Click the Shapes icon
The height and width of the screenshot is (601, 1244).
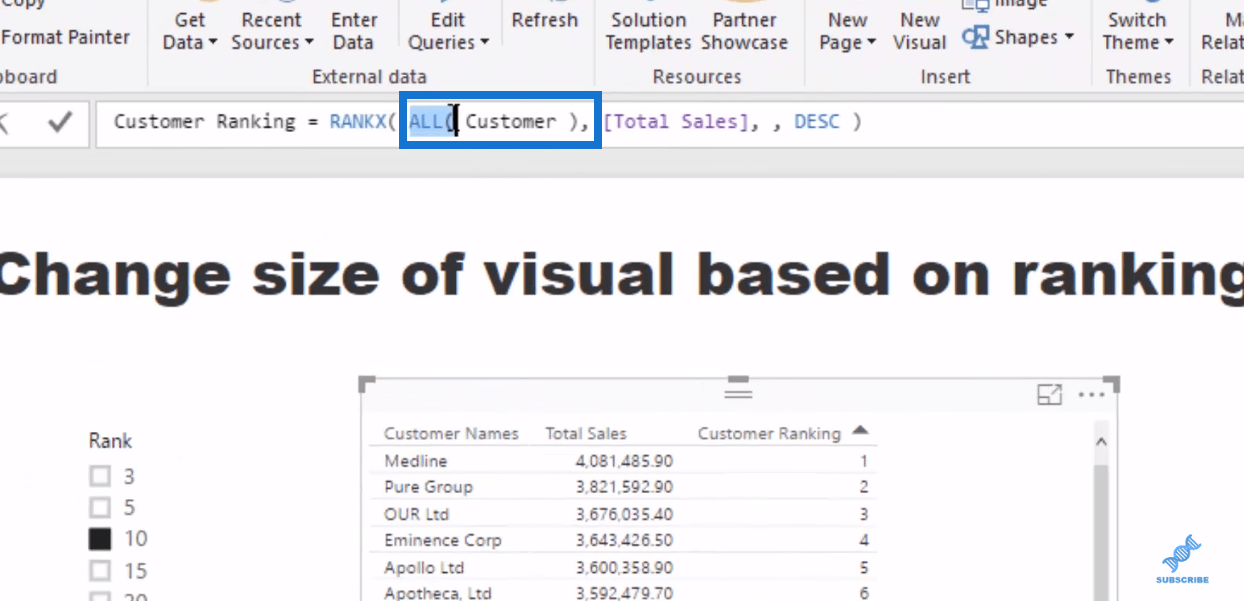(x=975, y=37)
